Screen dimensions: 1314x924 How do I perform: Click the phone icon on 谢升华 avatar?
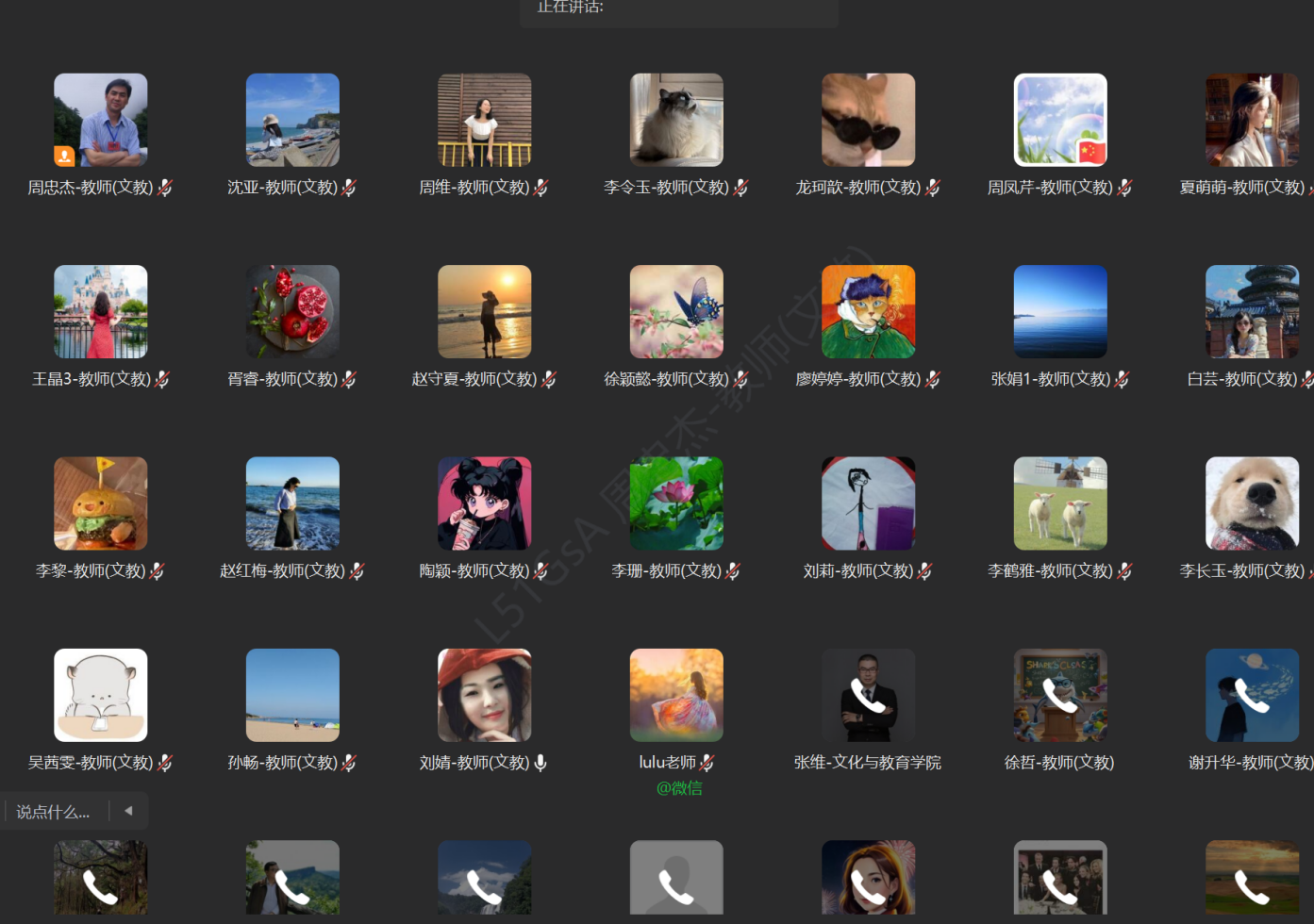click(x=1252, y=696)
